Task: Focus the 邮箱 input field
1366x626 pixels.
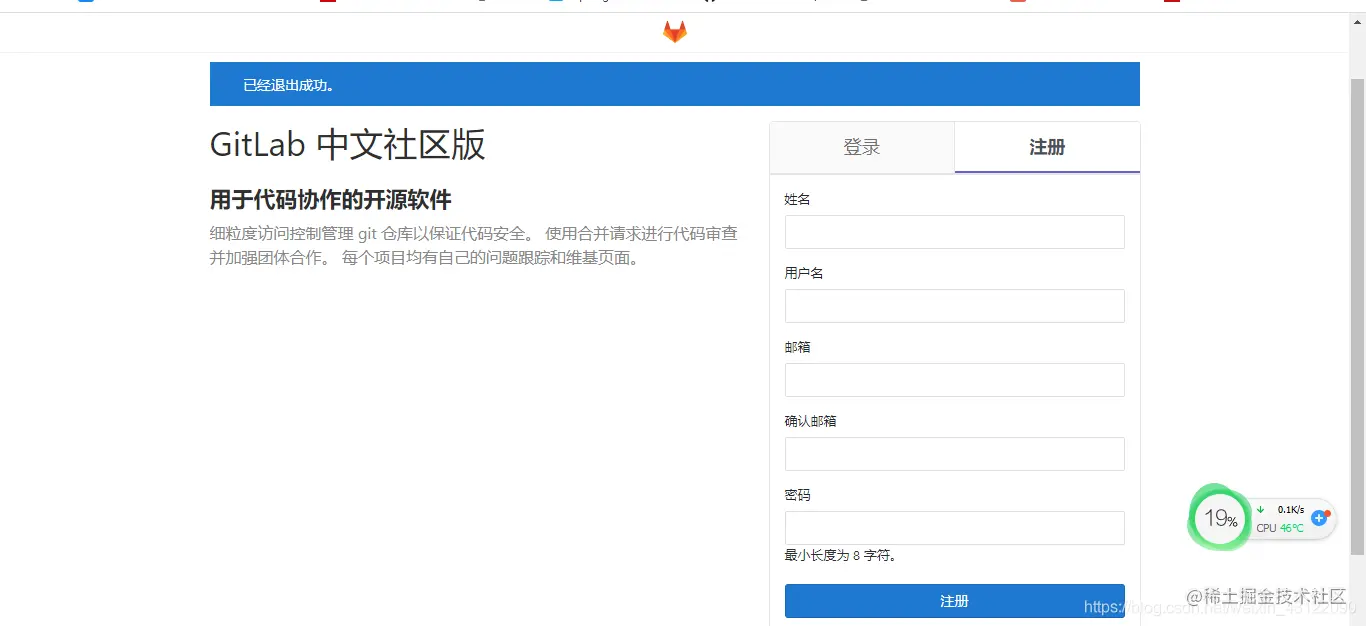Action: pyautogui.click(x=955, y=380)
